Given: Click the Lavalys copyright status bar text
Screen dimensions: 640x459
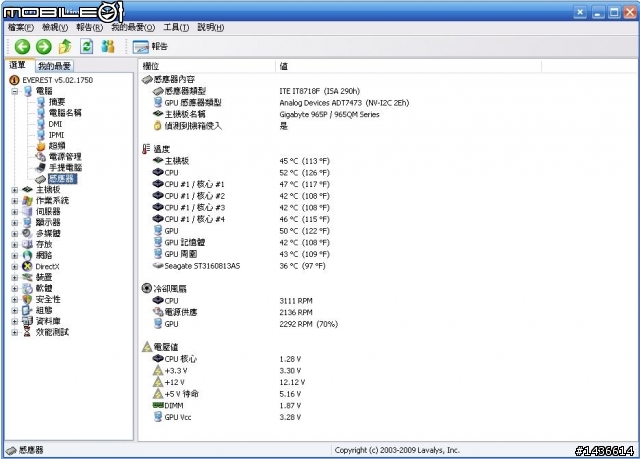Looking at the screenshot, I should coord(397,450).
